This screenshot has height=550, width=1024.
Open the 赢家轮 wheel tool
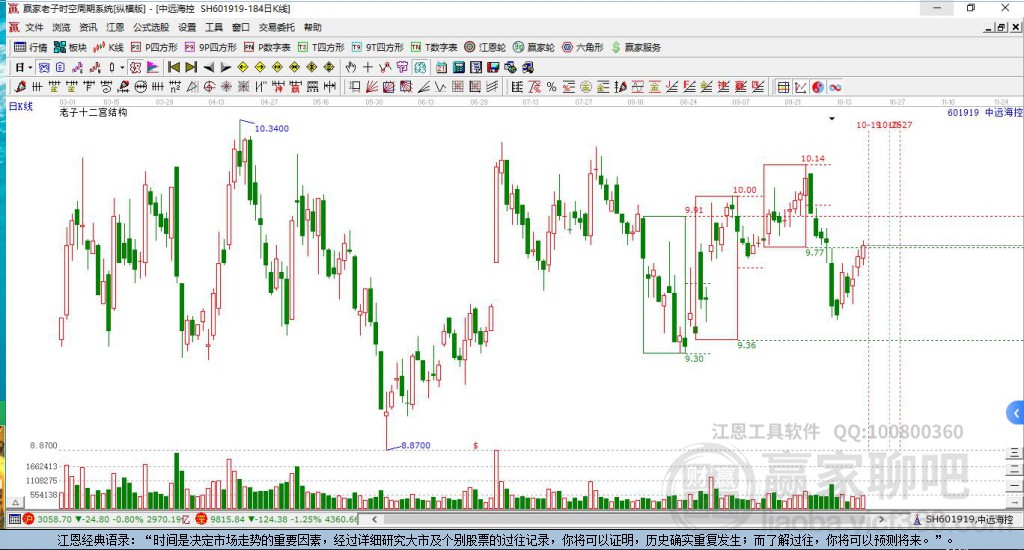(x=534, y=47)
